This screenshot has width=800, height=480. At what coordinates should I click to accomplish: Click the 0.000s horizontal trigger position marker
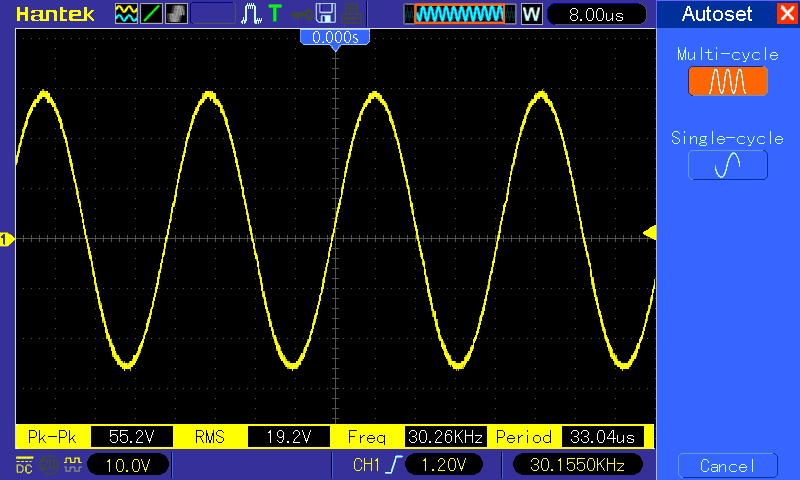click(335, 38)
